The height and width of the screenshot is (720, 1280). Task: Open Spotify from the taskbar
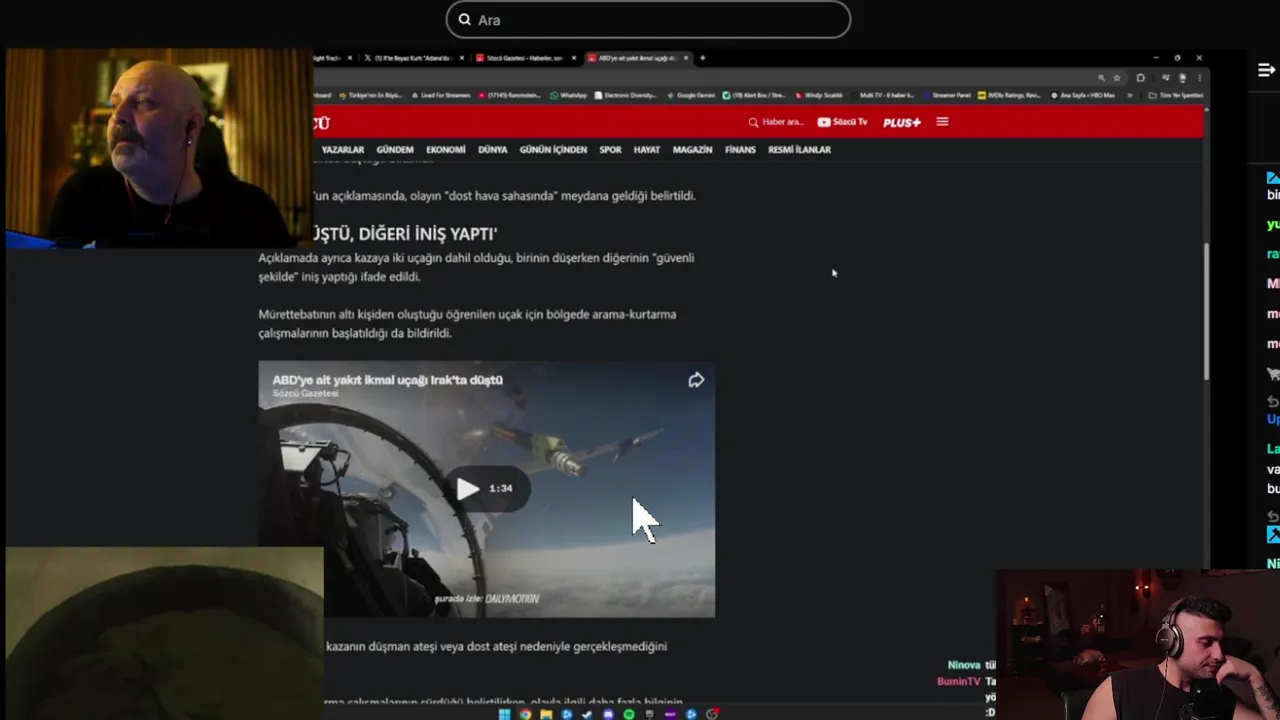[x=629, y=714]
